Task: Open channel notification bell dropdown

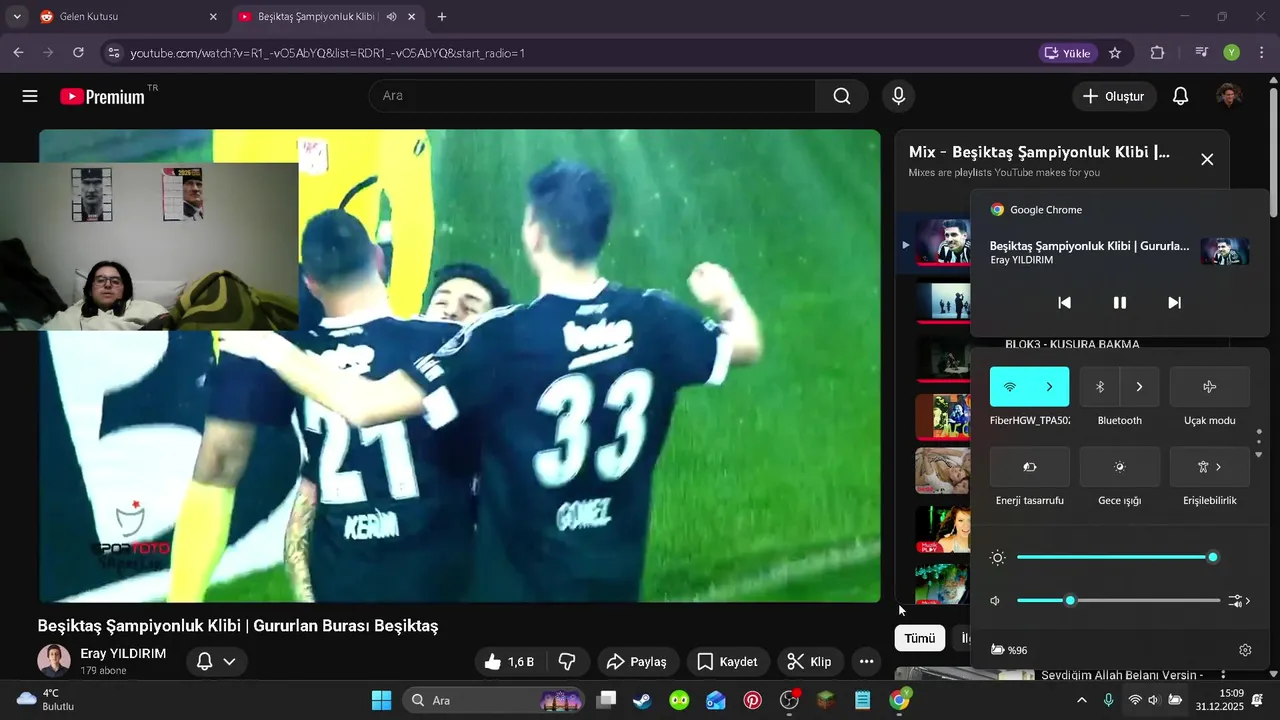Action: (x=217, y=661)
